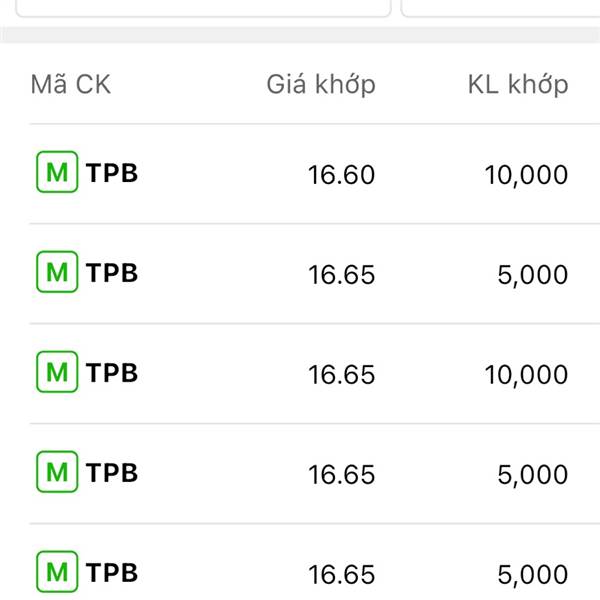The image size is (600, 600).
Task: Click the 16.65 price in the second row
Action: (341, 275)
